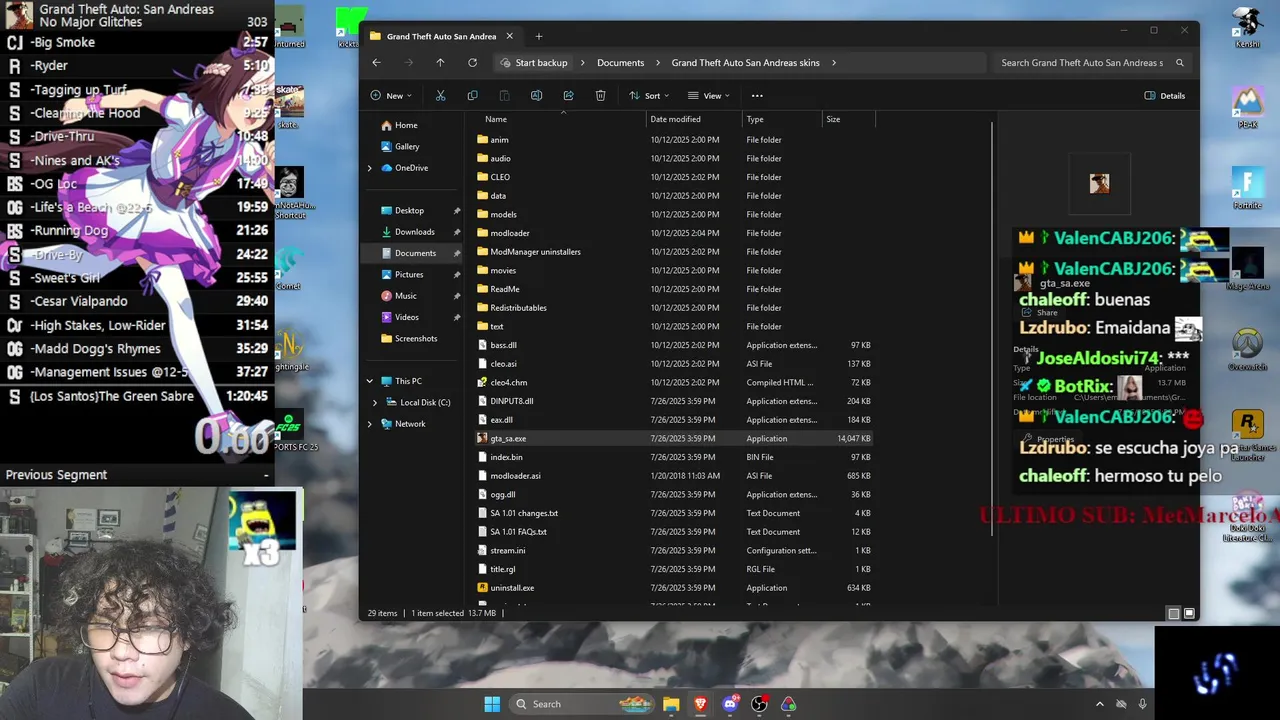Click Start backup in address bar
This screenshot has width=1280, height=720.
coord(541,63)
